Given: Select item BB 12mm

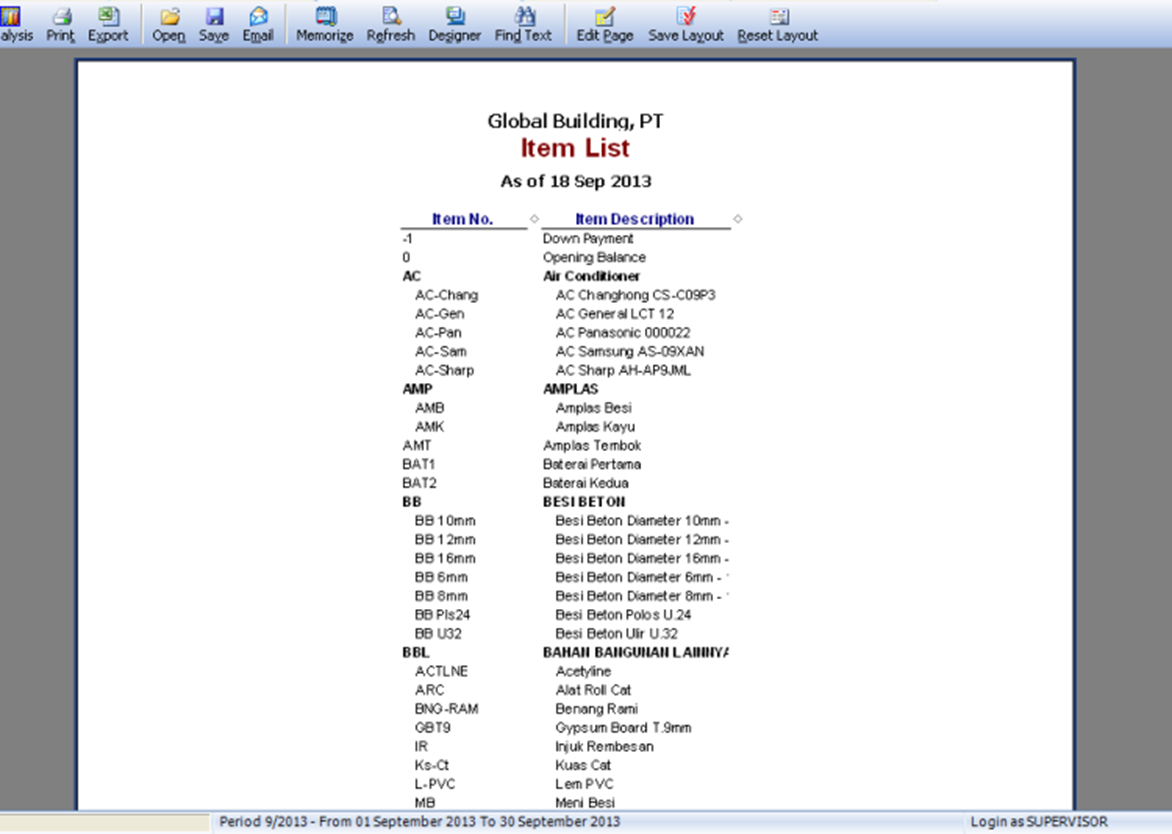Looking at the screenshot, I should pyautogui.click(x=445, y=540).
